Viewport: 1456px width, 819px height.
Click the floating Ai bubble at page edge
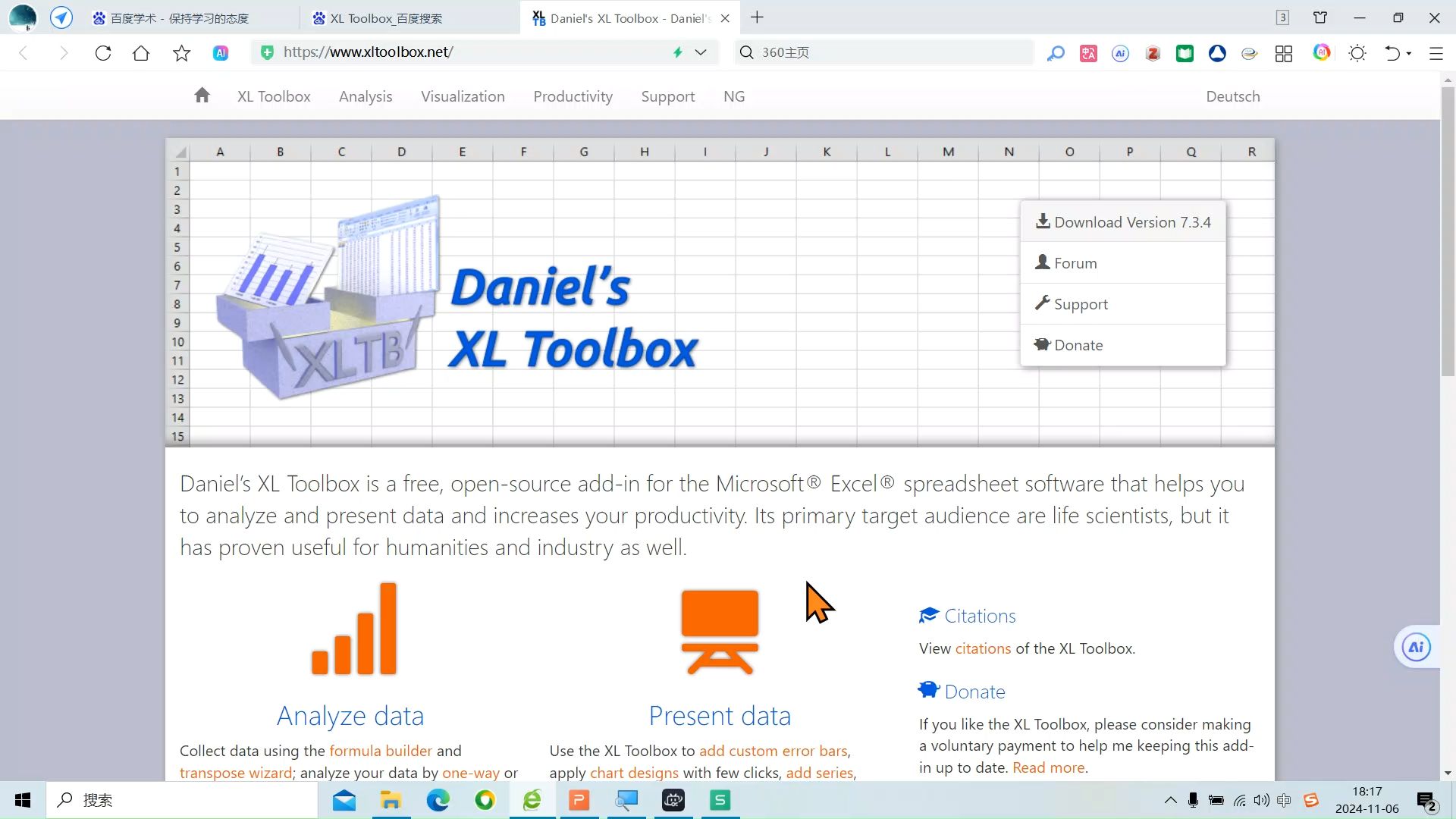(1416, 647)
